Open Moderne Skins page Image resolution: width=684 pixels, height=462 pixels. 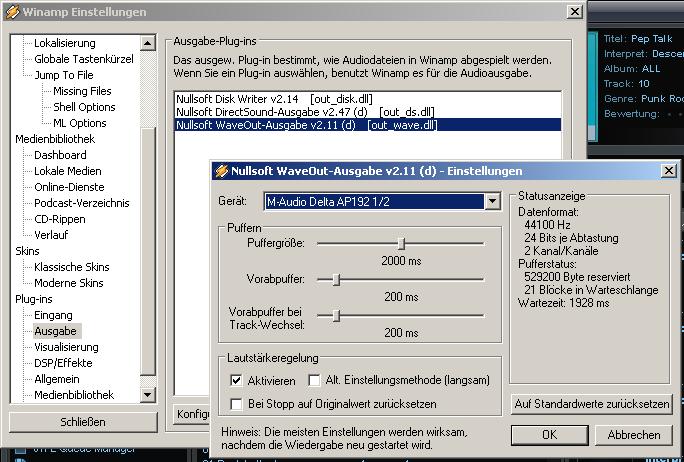click(x=68, y=283)
